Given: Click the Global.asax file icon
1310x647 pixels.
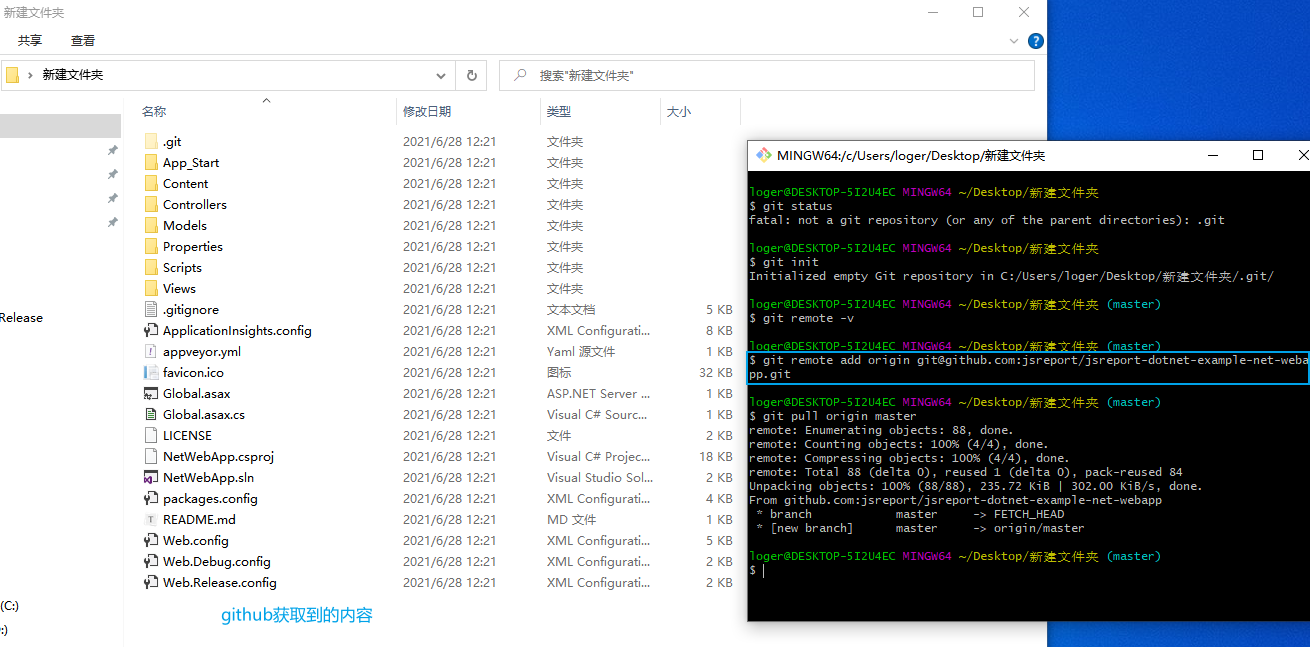Looking at the screenshot, I should click(151, 394).
